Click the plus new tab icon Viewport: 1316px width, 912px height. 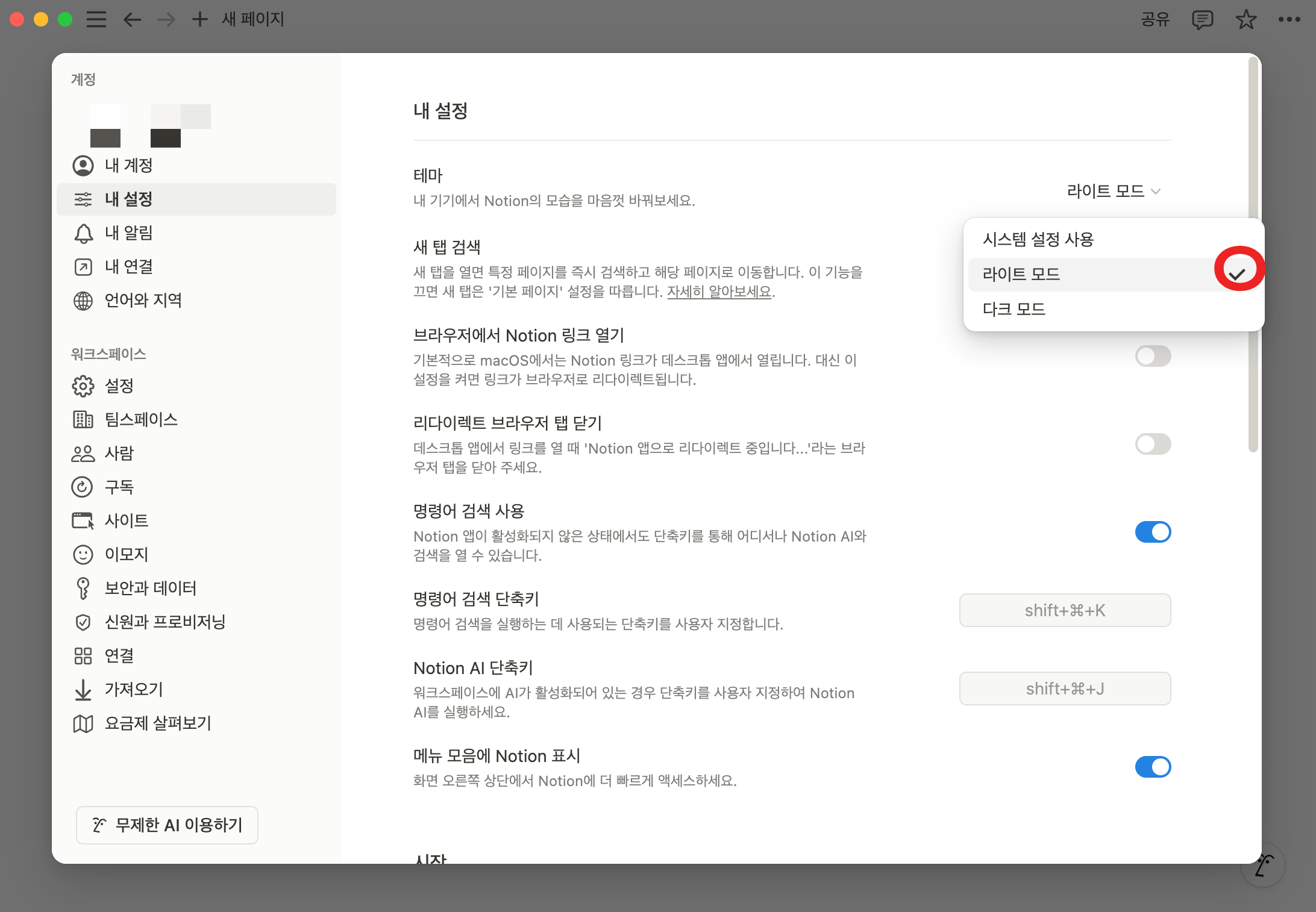point(199,20)
